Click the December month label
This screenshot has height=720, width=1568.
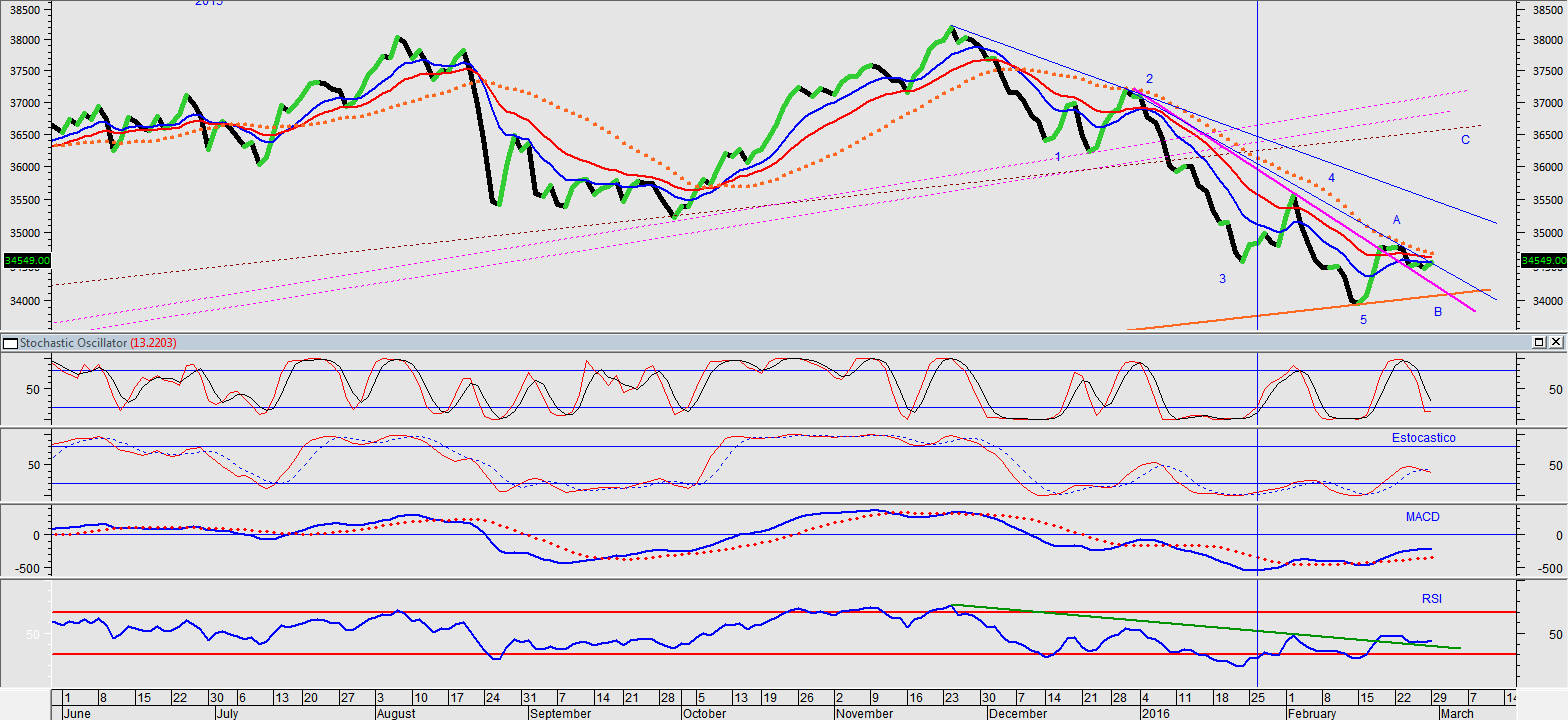point(1016,713)
